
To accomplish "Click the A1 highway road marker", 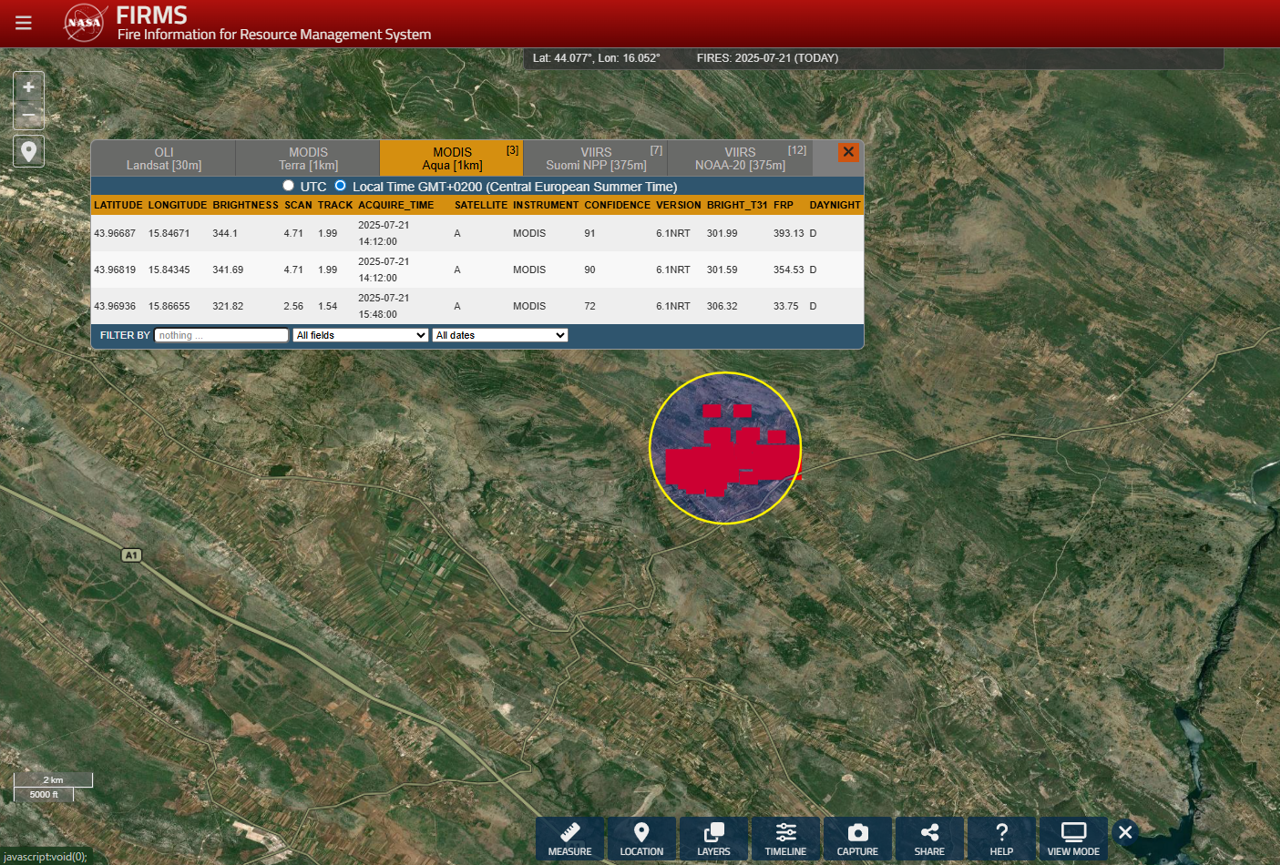I will point(131,554).
